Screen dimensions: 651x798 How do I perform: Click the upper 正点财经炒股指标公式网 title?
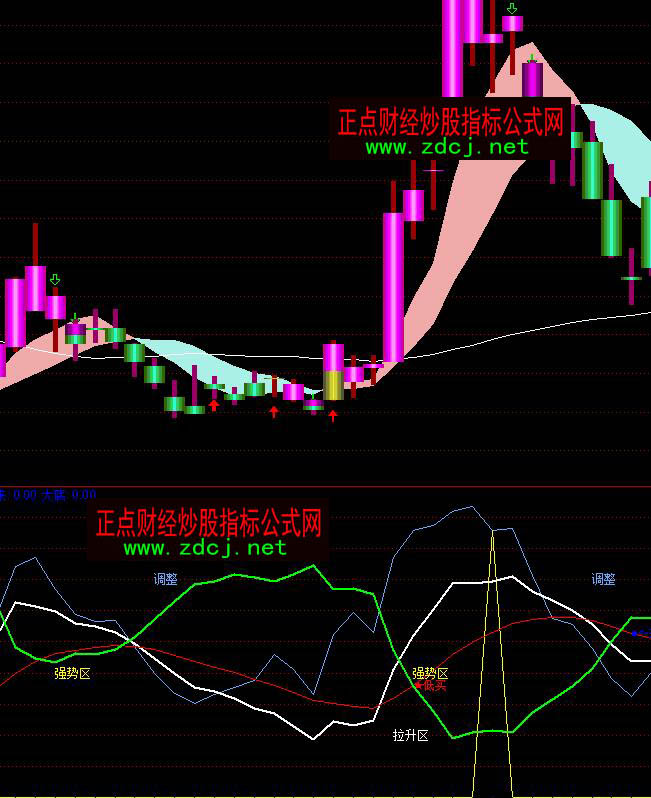pos(450,122)
